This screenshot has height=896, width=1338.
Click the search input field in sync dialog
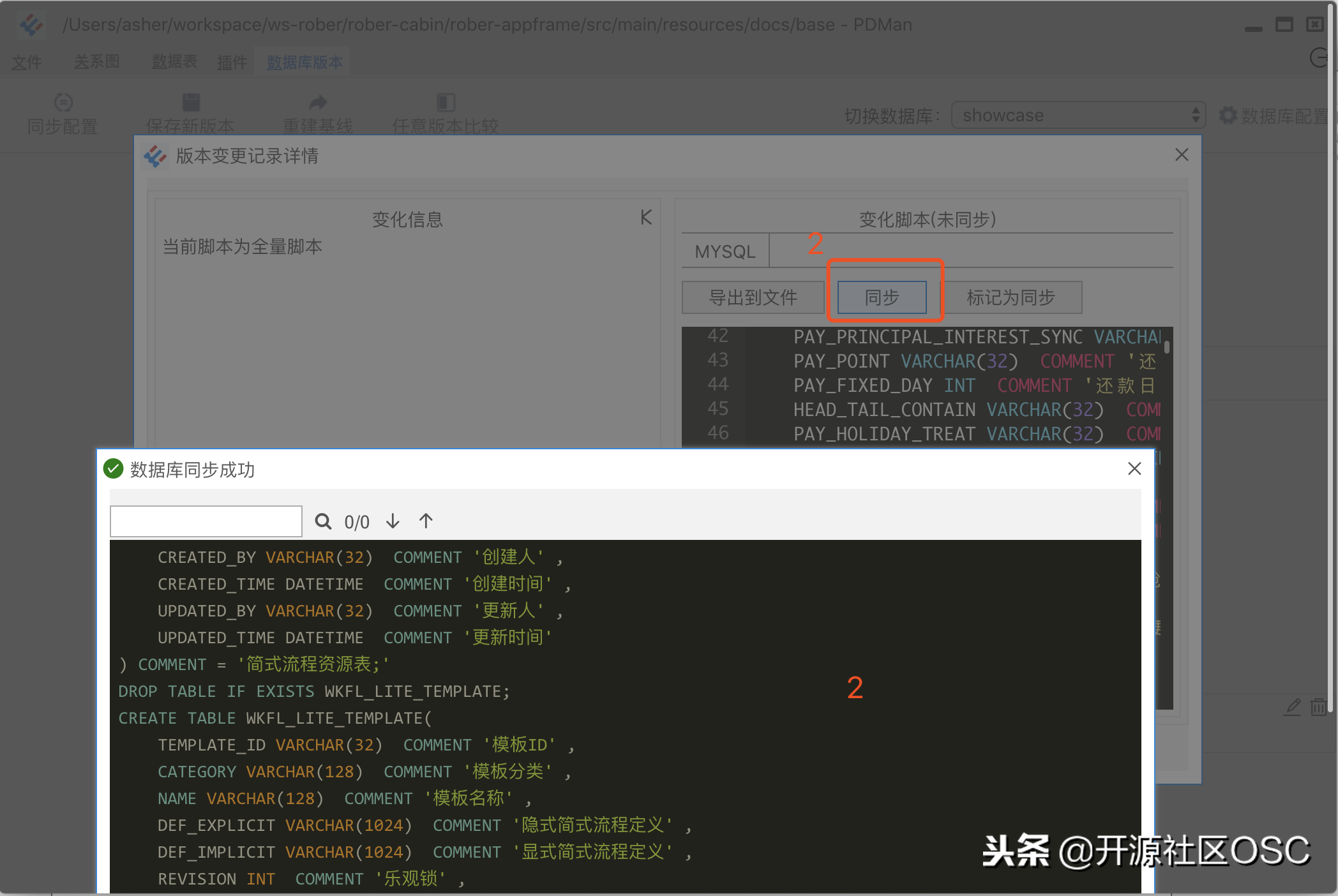207,520
